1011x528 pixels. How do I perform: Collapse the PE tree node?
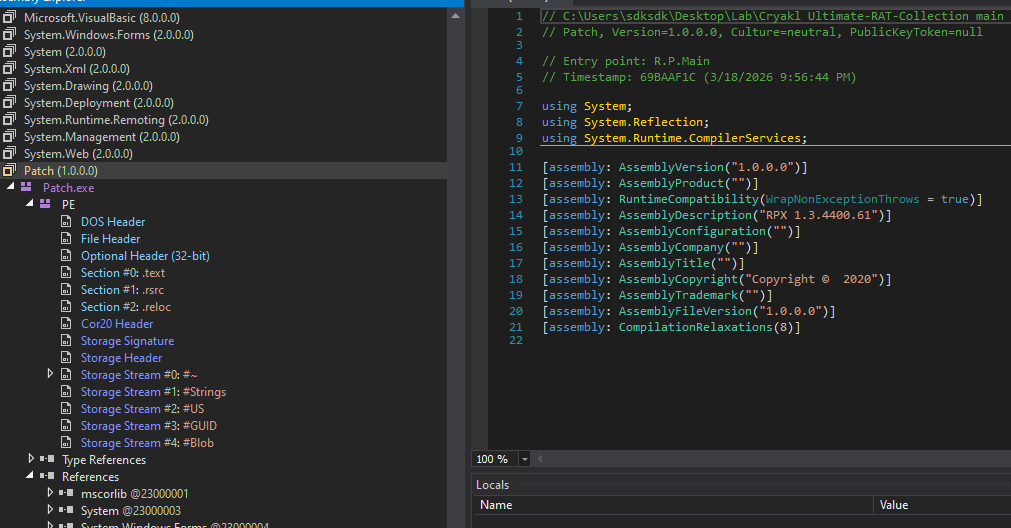pyautogui.click(x=29, y=205)
